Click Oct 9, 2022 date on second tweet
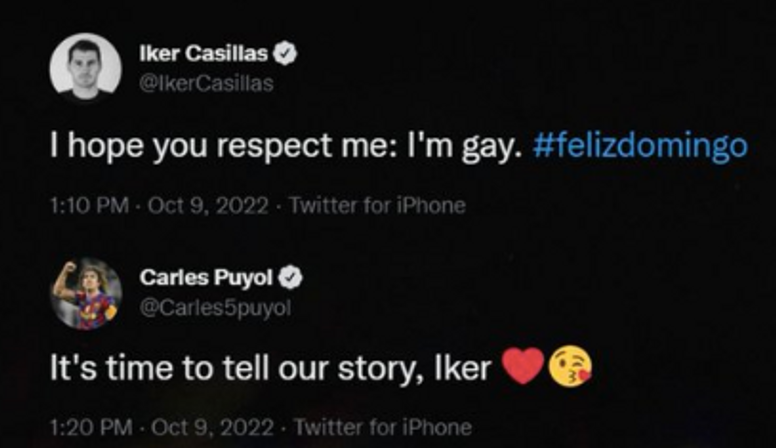This screenshot has width=776, height=448. coord(212,427)
